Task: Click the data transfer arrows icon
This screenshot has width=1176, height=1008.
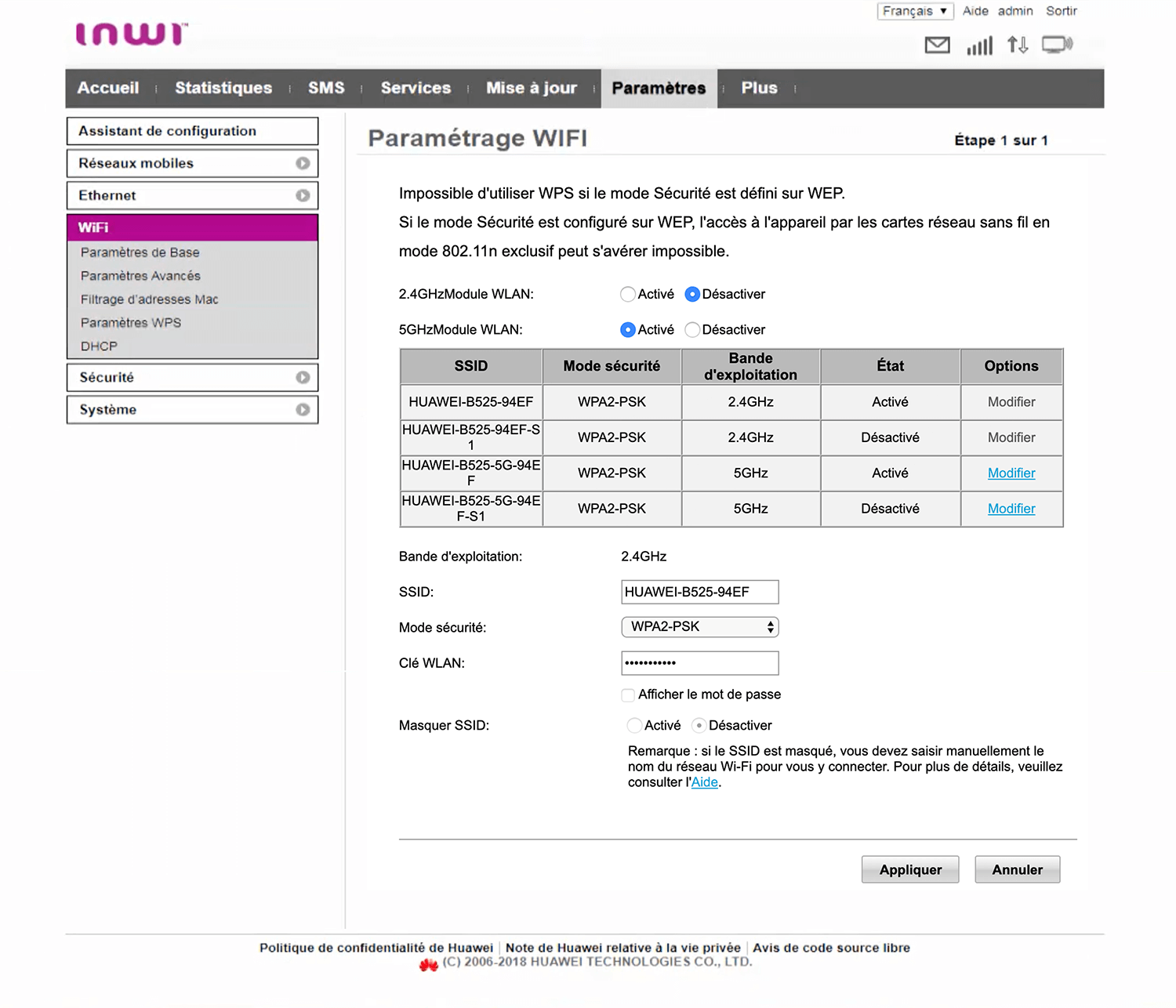Action: [1018, 45]
